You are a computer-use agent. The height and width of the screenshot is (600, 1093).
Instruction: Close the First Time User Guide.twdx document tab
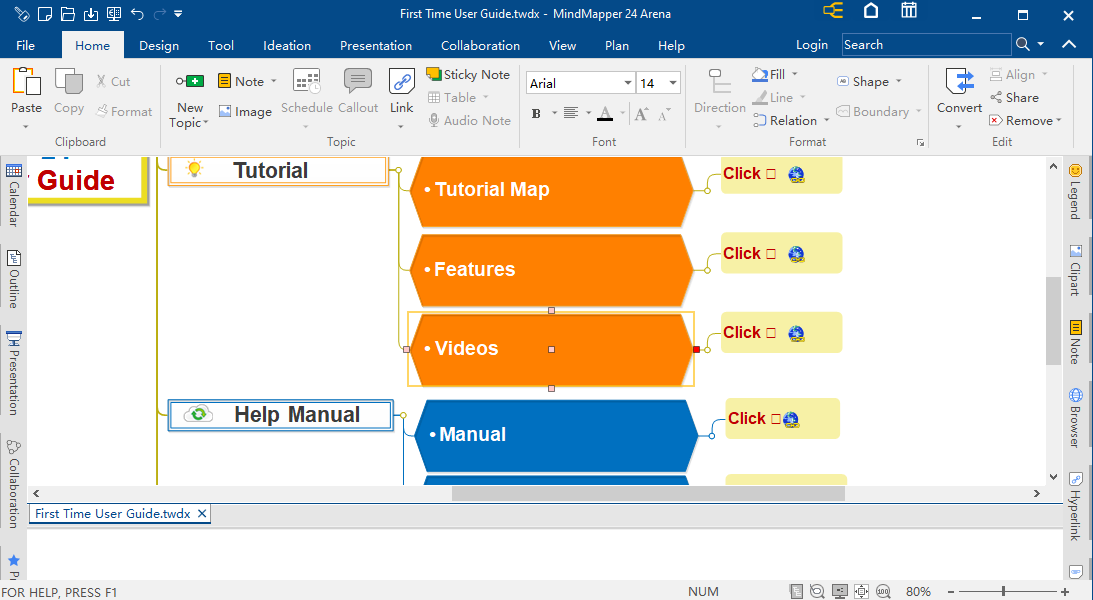(202, 514)
